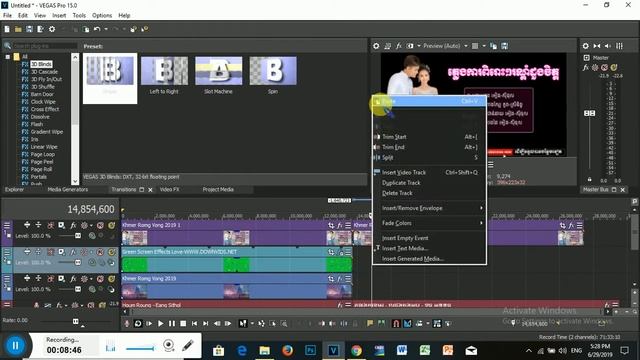Expand the Fade Colors submenu
The height and width of the screenshot is (360, 640).
point(429,223)
